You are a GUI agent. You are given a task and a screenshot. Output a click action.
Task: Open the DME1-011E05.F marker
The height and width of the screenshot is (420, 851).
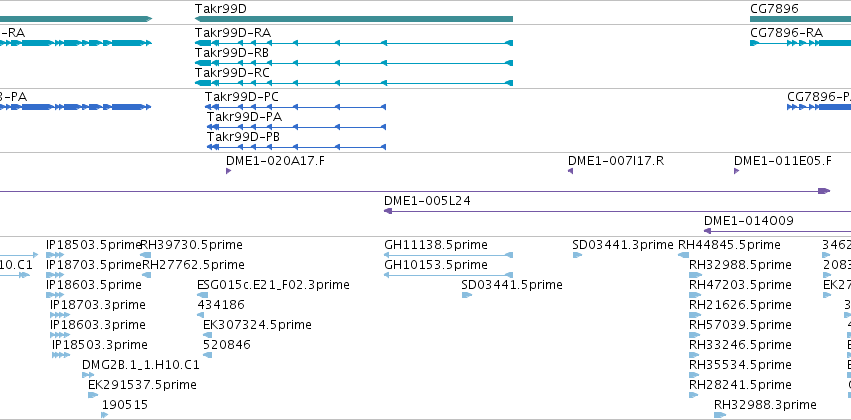[736, 171]
